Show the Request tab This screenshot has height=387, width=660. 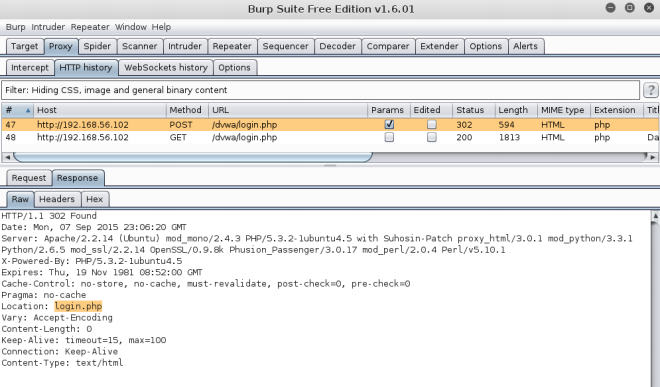coord(29,178)
